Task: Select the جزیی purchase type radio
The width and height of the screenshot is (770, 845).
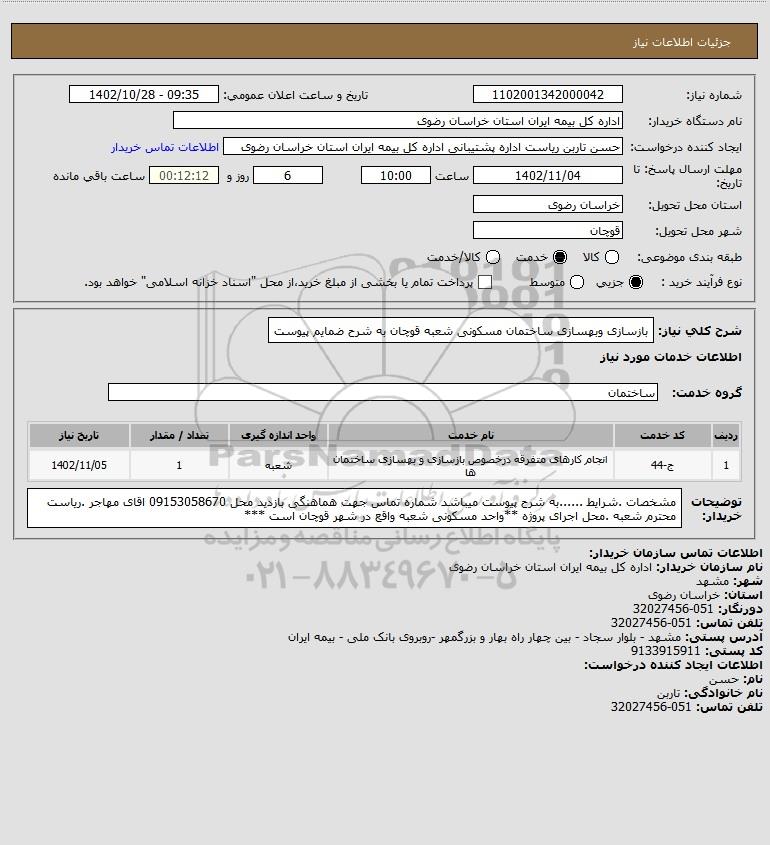Action: coord(636,282)
